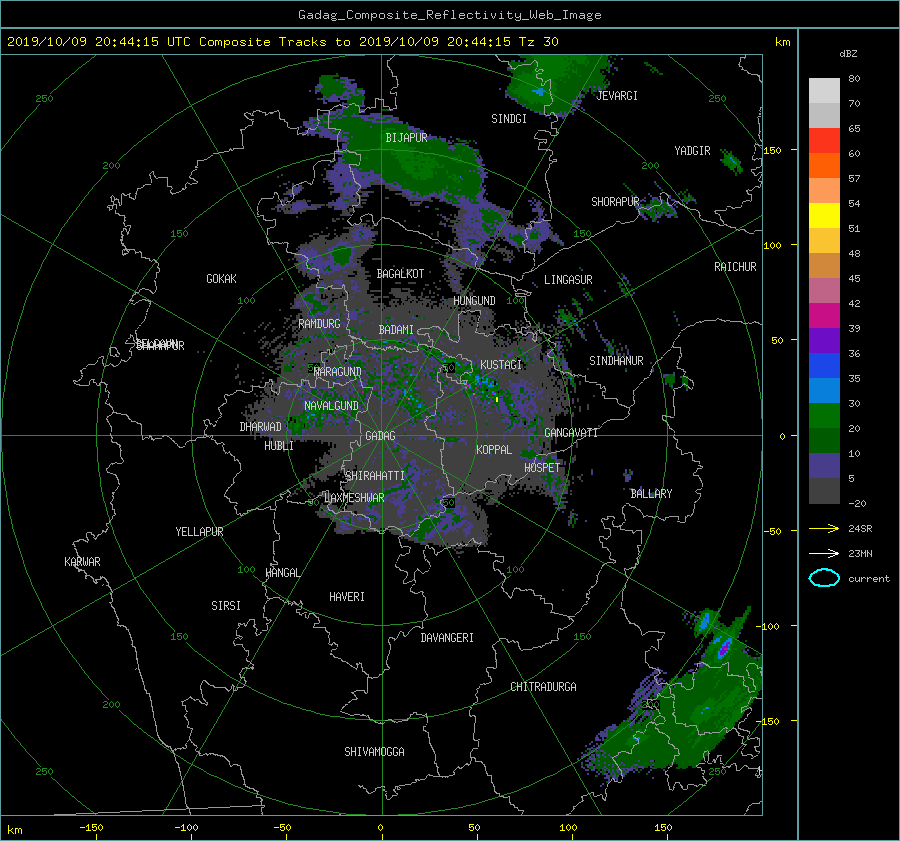
Task: Click the yellow 24SR arrow legend icon
Action: tap(824, 528)
